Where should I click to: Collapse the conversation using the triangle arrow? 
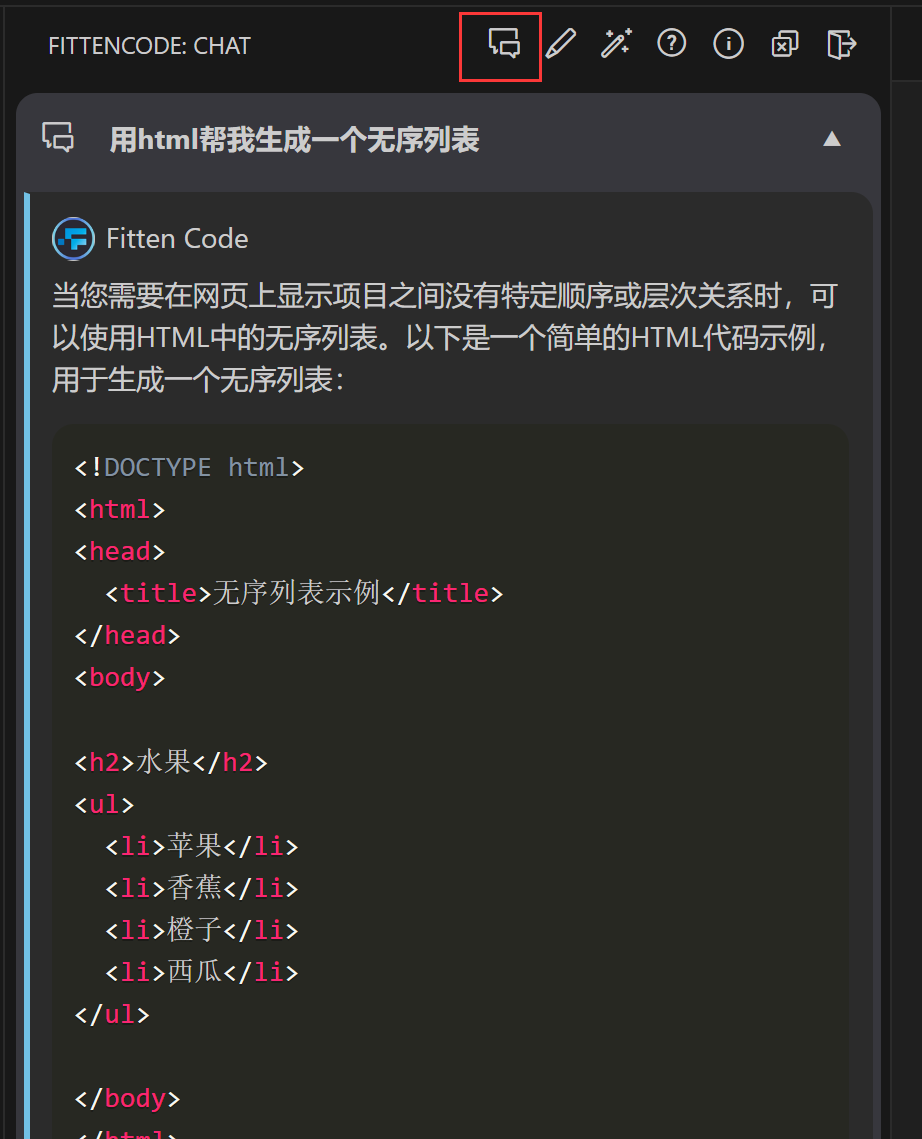pos(833,139)
